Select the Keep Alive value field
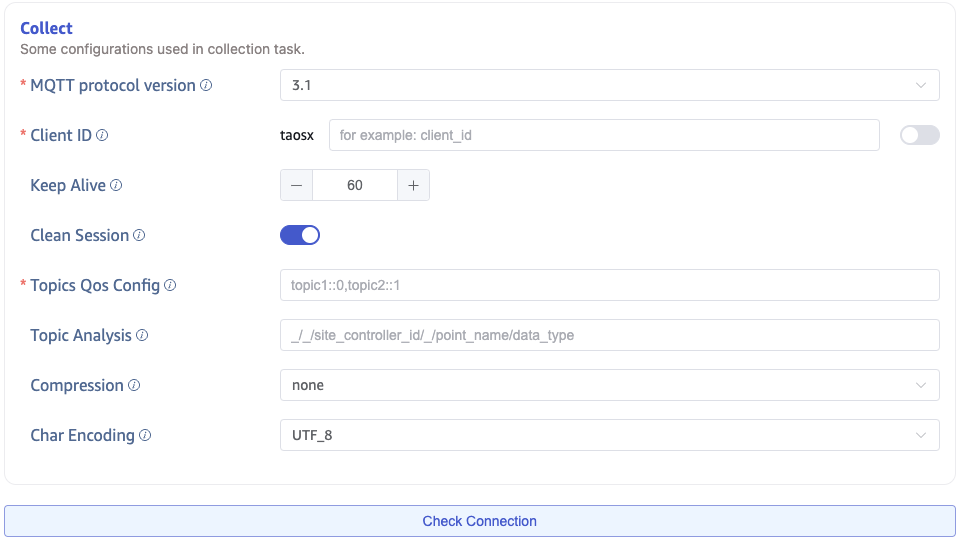 pyautogui.click(x=355, y=185)
